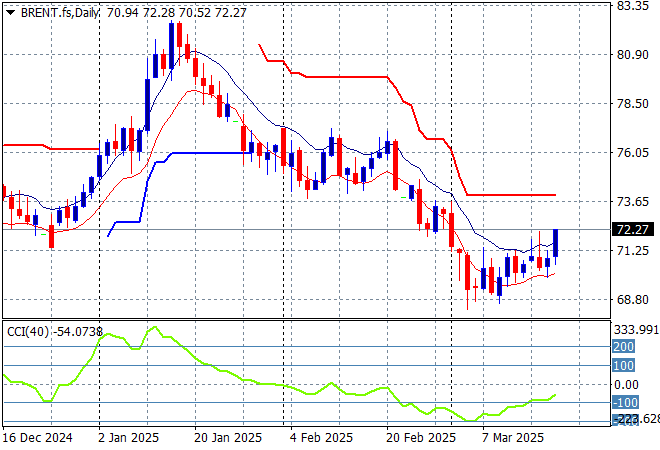
Task: Click the 80.90 price axis label
Action: [632, 55]
